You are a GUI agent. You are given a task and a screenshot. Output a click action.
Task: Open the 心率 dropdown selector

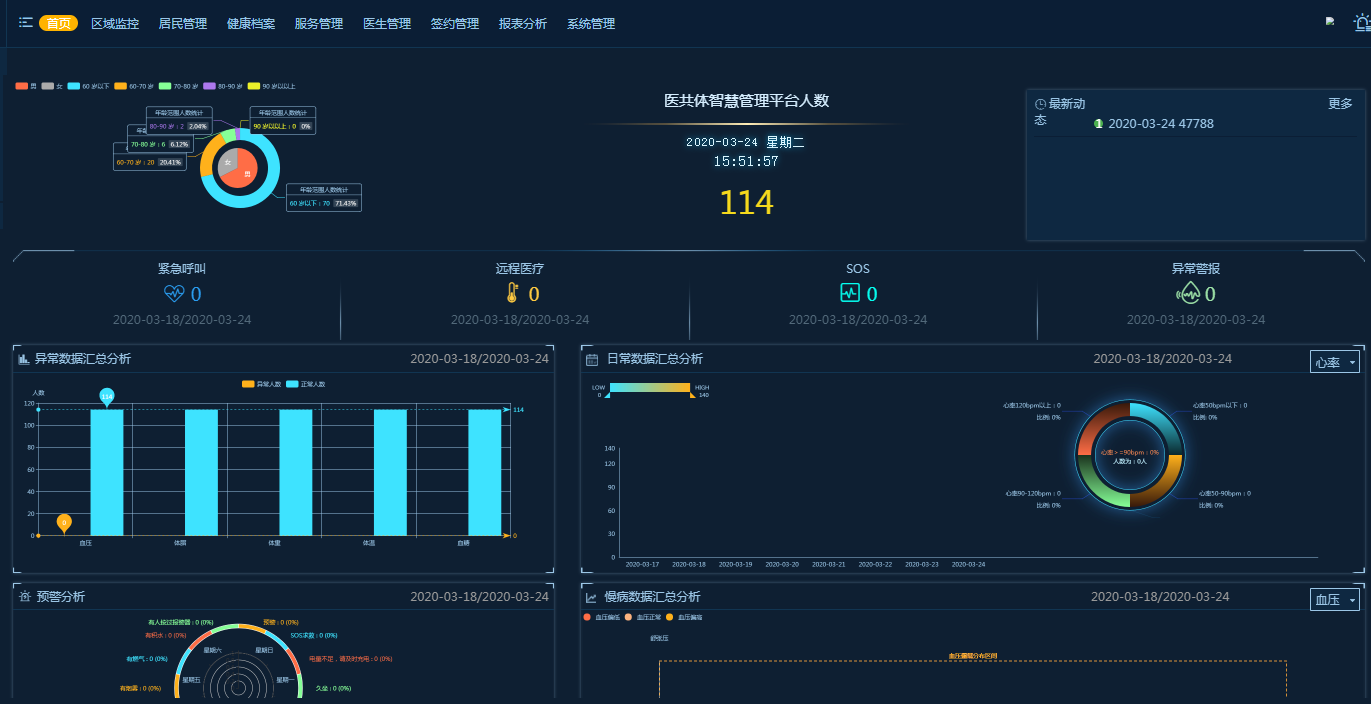click(1335, 361)
